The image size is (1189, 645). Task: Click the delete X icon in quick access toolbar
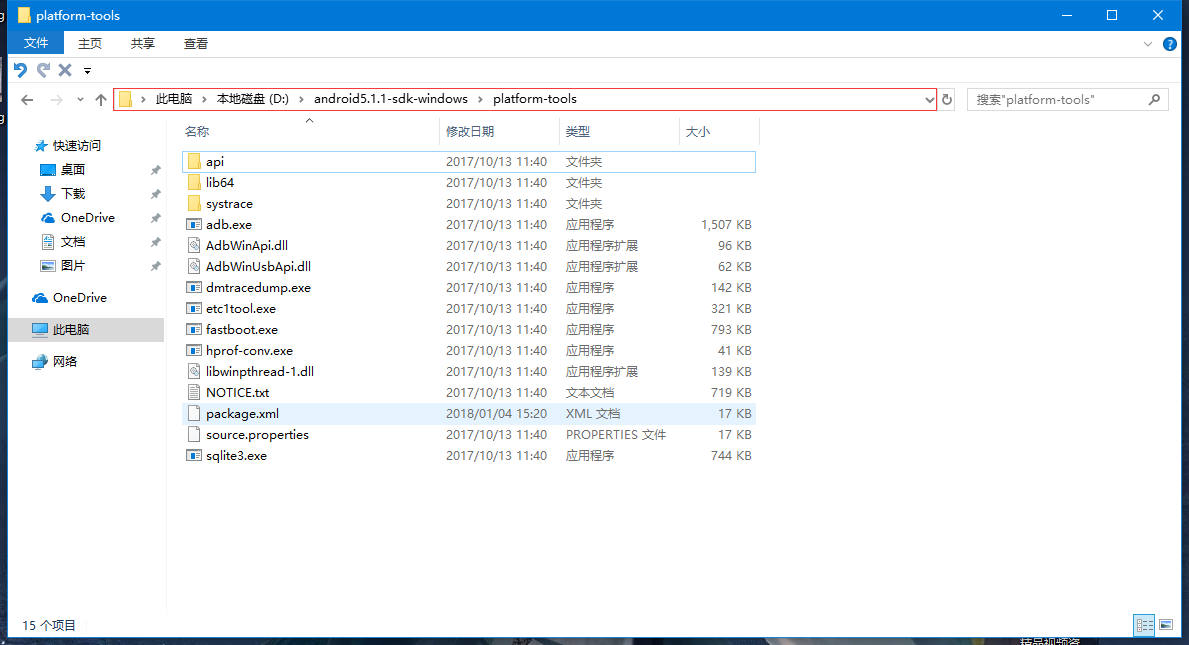[65, 70]
